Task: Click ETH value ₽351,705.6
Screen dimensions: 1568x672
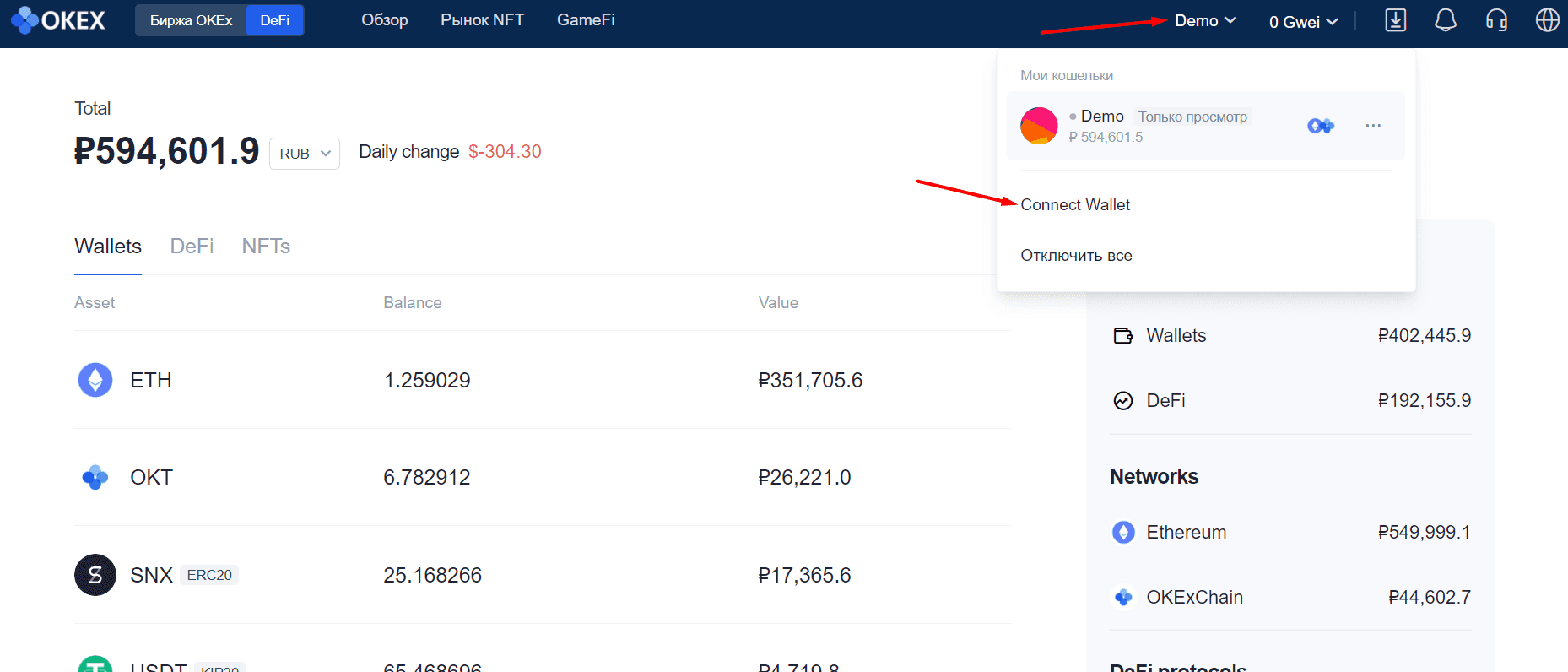Action: [x=810, y=380]
